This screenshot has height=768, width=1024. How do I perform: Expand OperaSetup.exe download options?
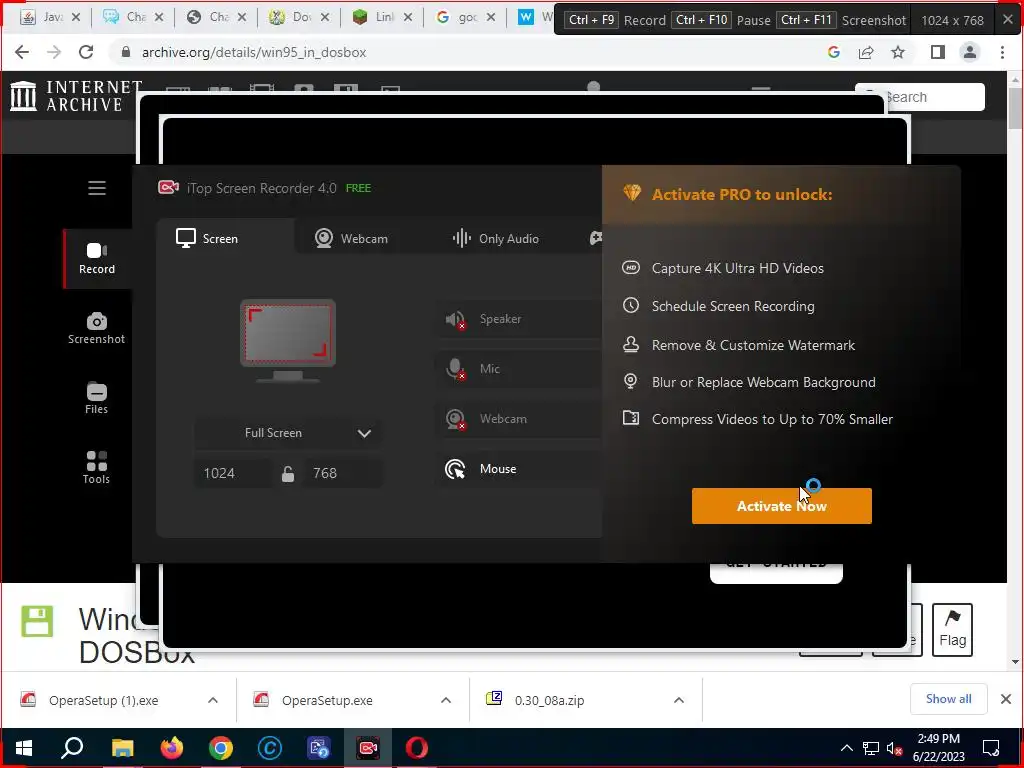click(446, 700)
